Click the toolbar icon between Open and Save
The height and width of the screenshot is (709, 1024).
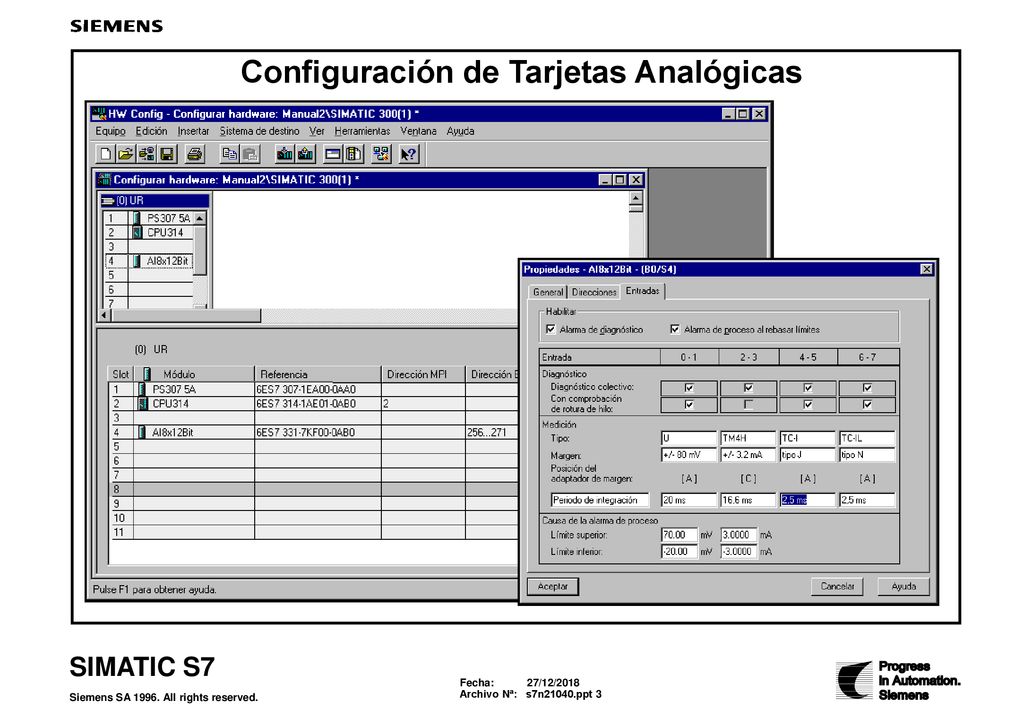(x=146, y=154)
